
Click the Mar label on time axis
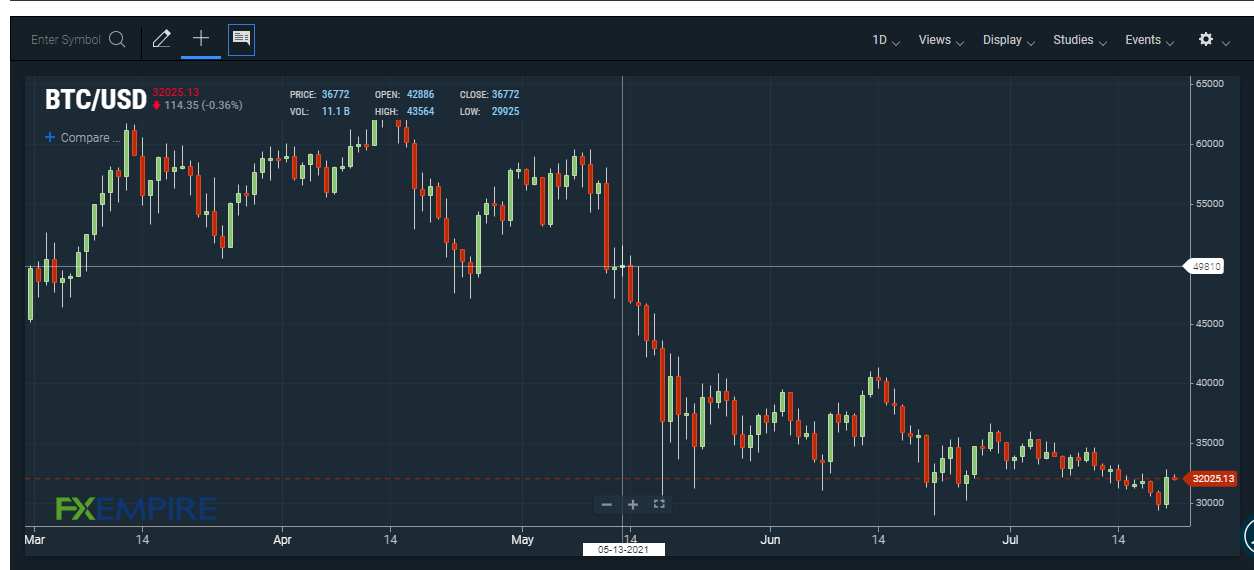pyautogui.click(x=34, y=540)
